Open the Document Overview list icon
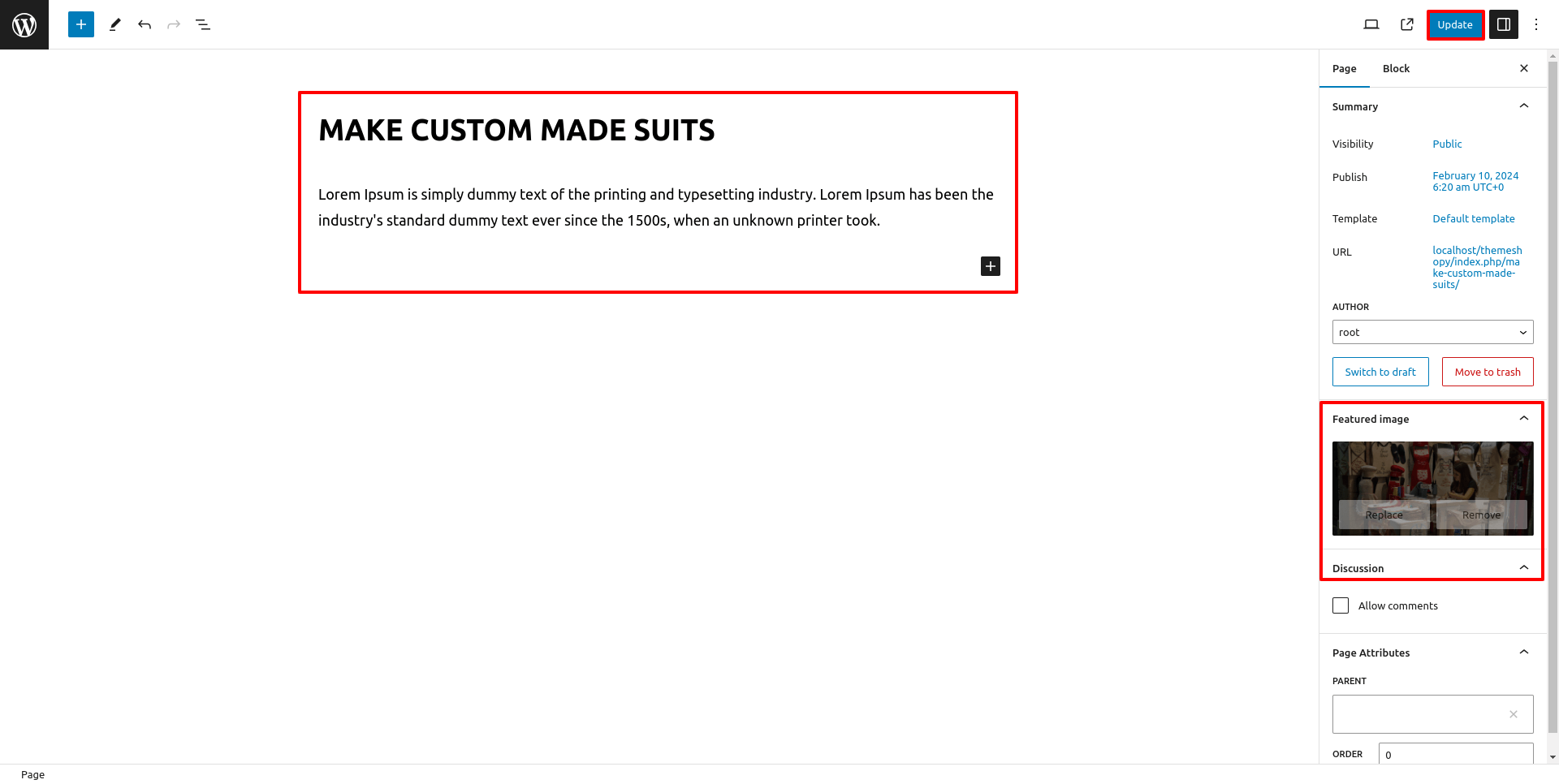The height and width of the screenshot is (784, 1559). [x=203, y=24]
